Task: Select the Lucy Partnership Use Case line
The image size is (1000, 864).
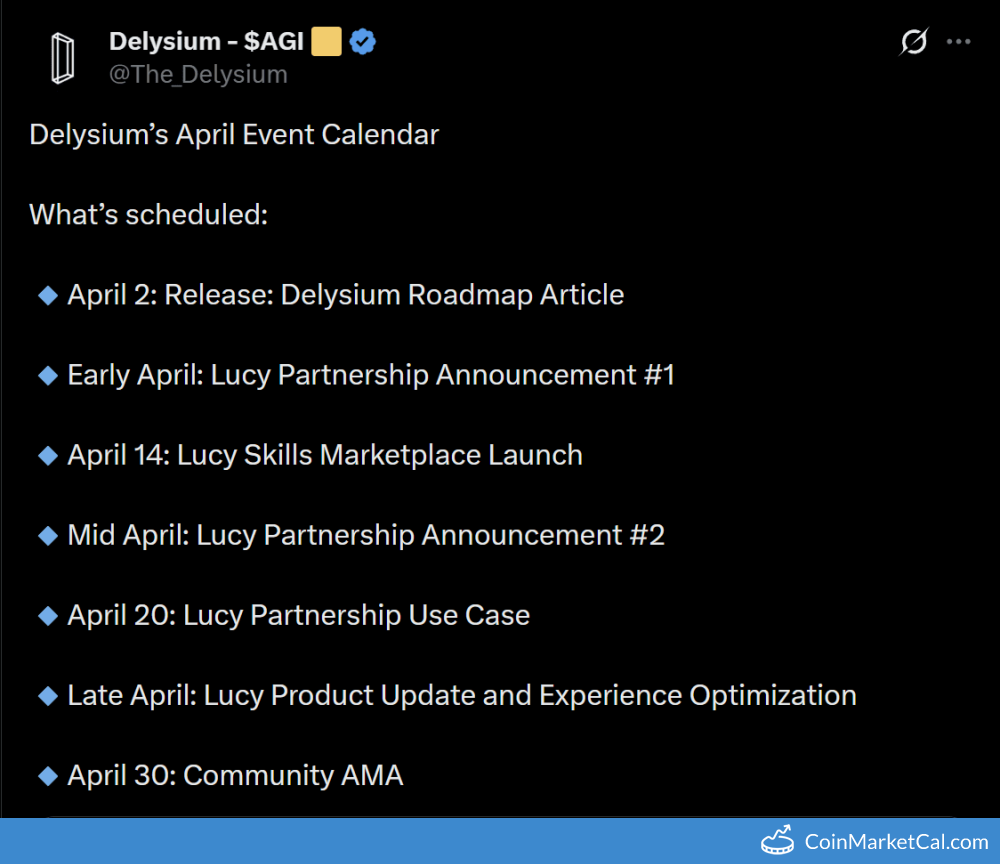Action: pos(298,615)
